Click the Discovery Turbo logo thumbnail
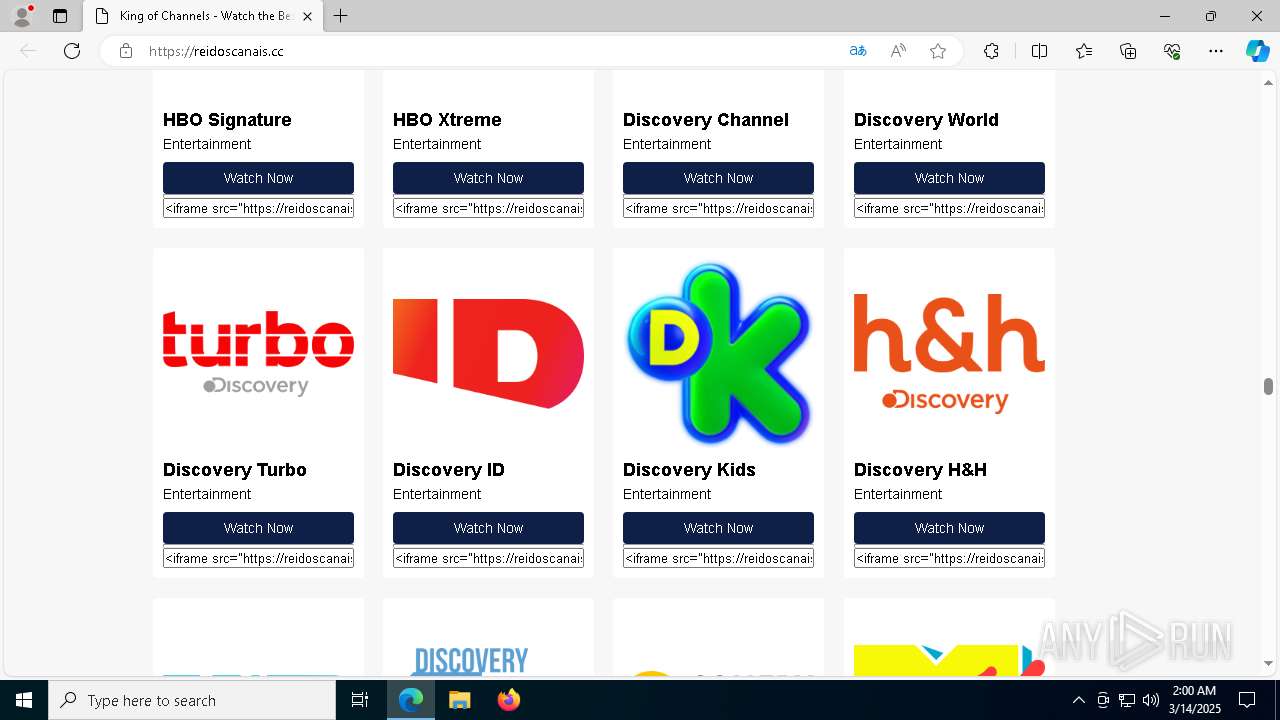 pyautogui.click(x=258, y=353)
